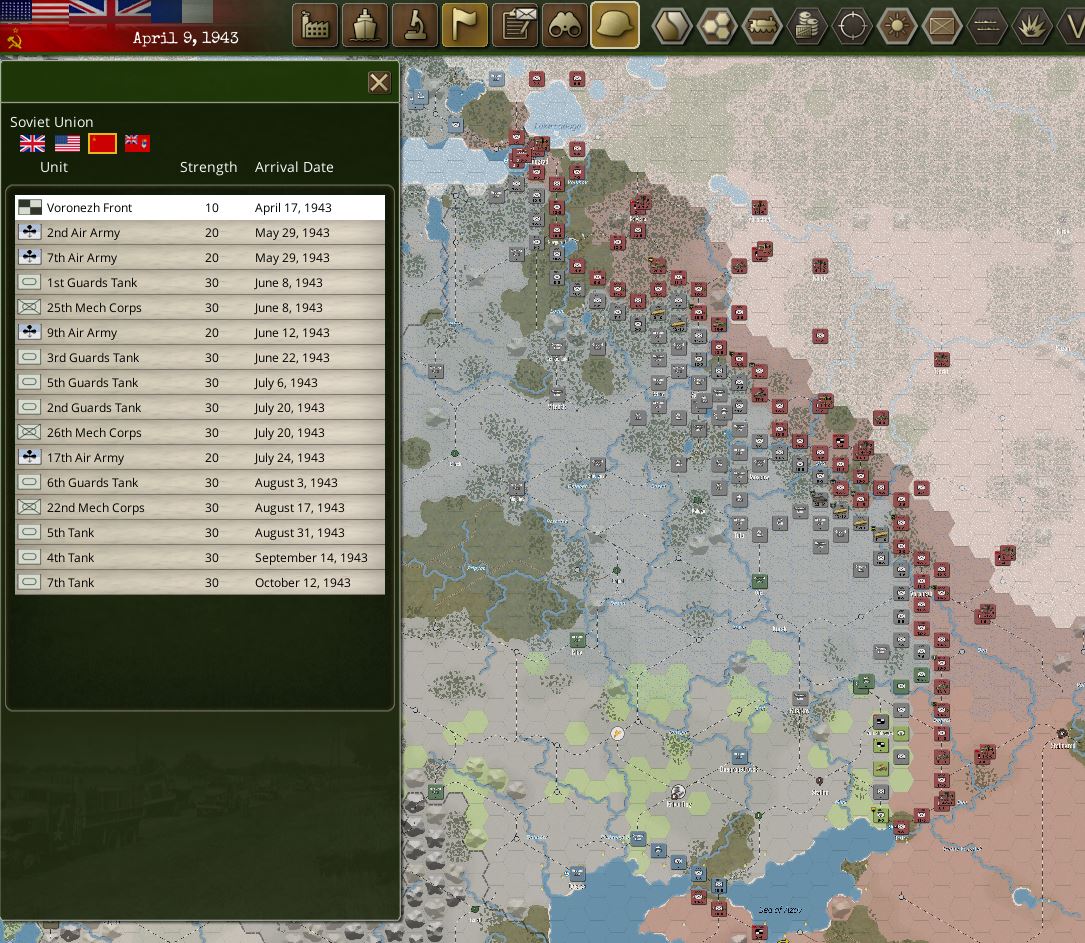This screenshot has height=943, width=1085.
Task: Toggle the helmet reinforcements panel
Action: click(x=614, y=25)
